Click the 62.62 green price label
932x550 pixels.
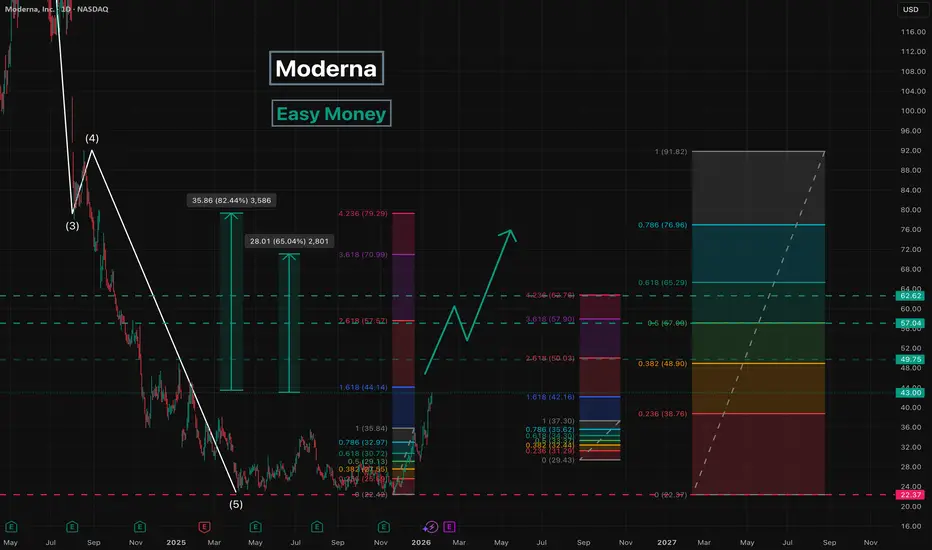pos(910,296)
